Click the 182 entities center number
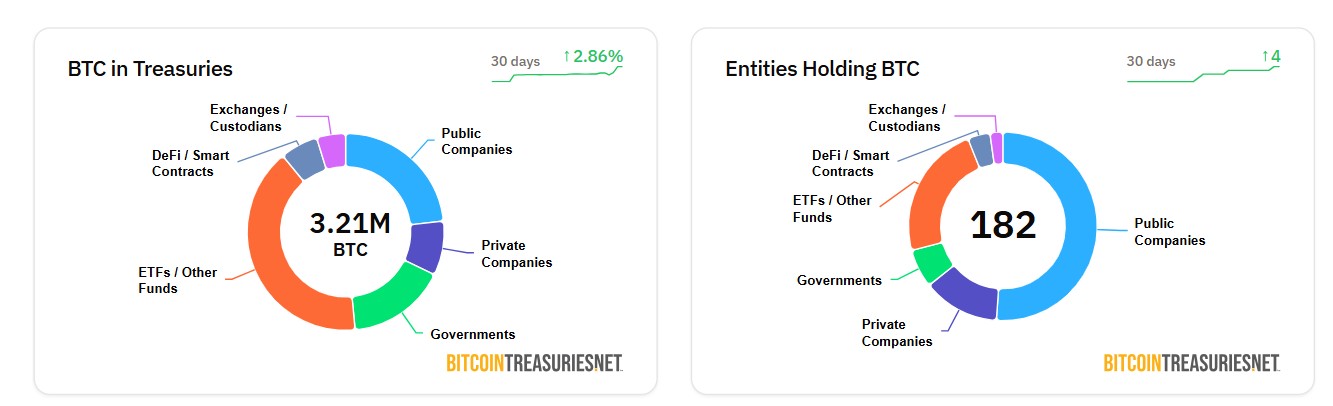1333x406 pixels. (1003, 225)
